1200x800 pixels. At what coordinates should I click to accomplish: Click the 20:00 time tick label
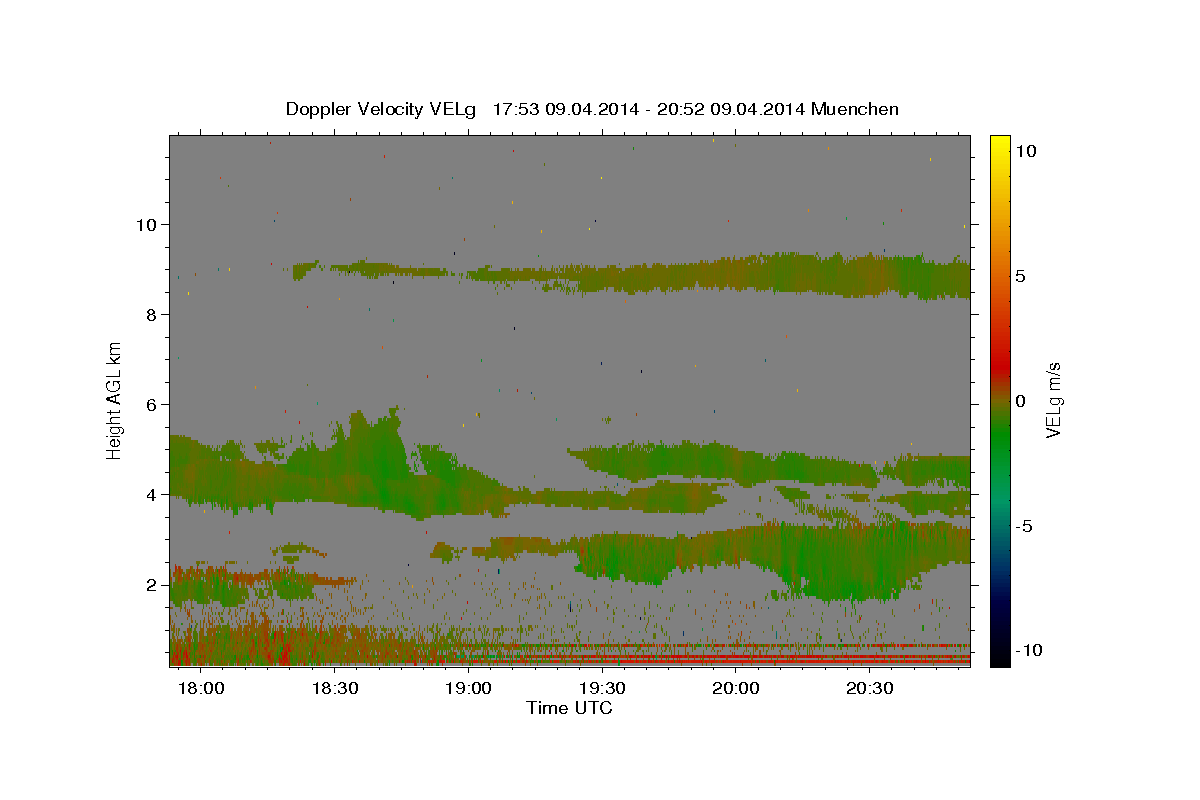tap(737, 688)
